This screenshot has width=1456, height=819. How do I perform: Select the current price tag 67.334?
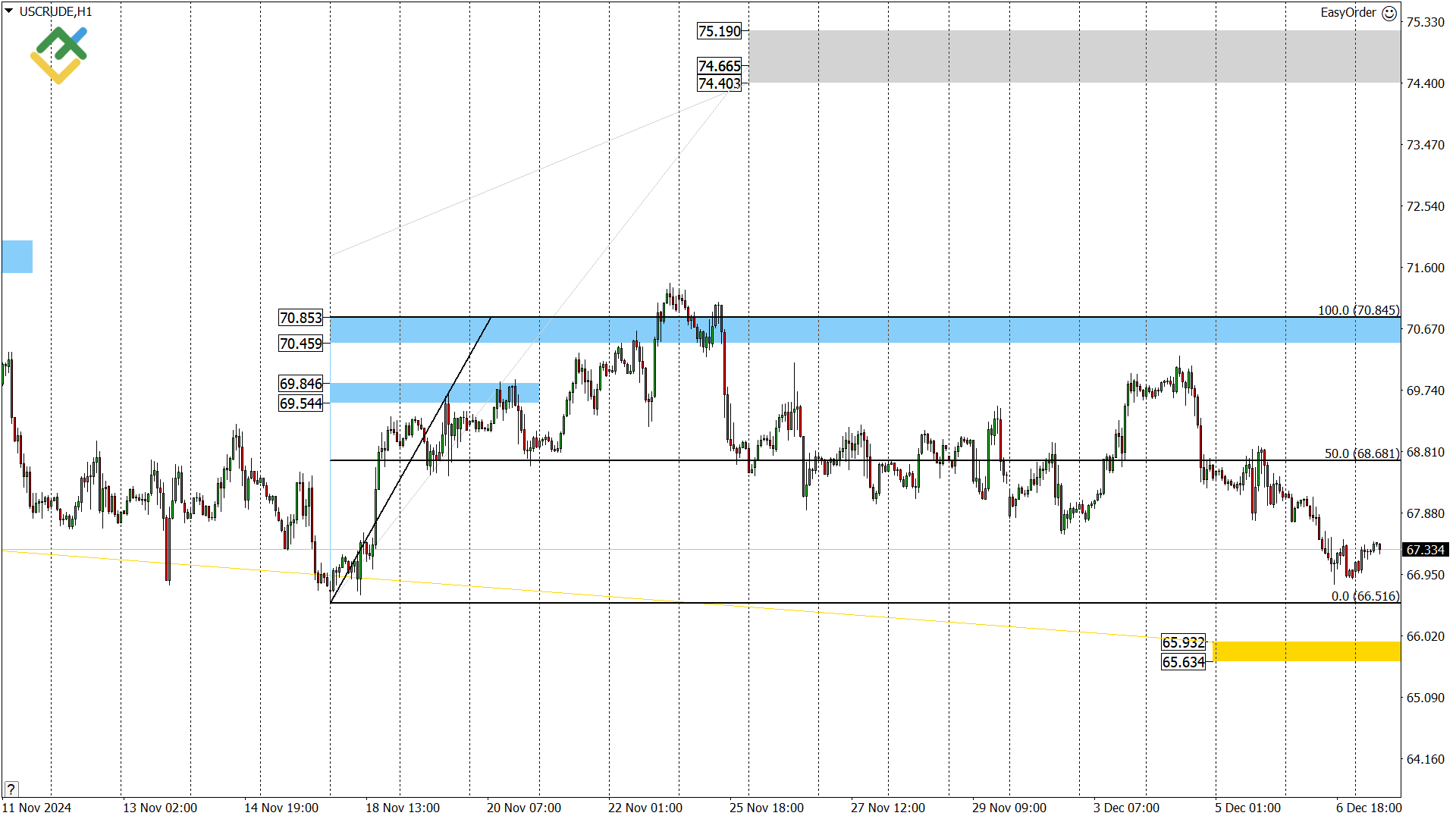pyautogui.click(x=1425, y=550)
